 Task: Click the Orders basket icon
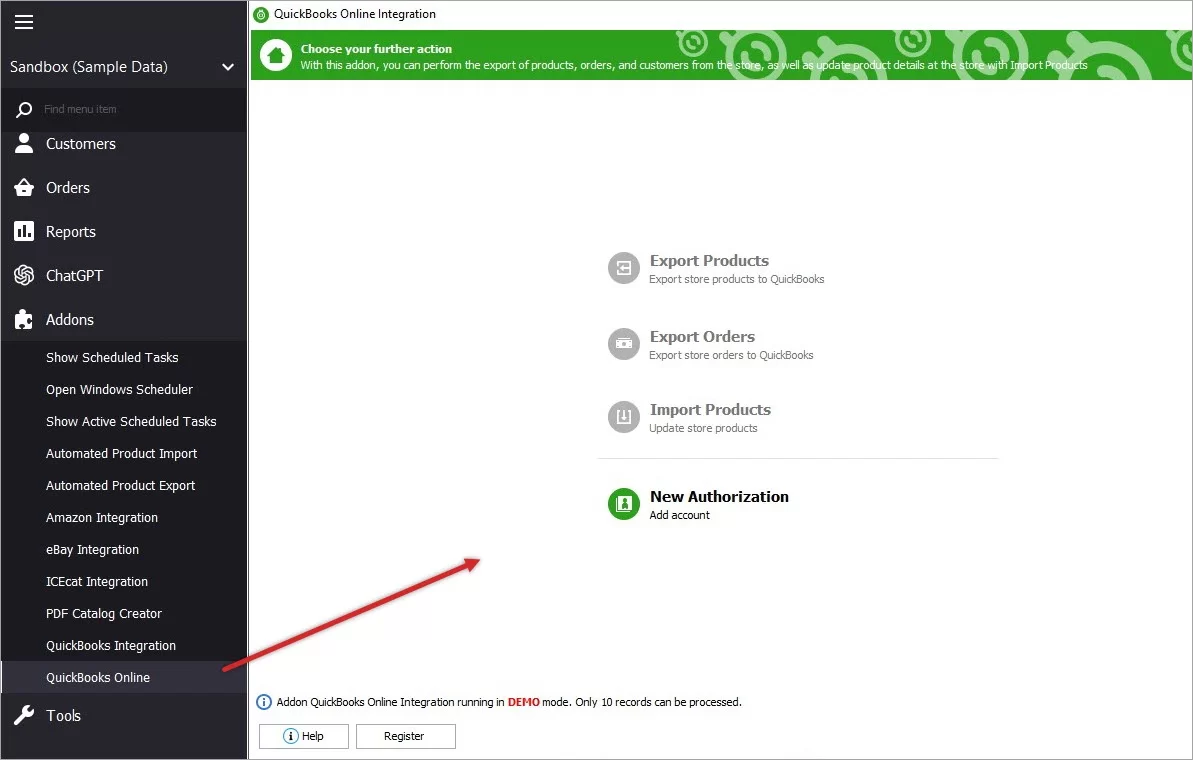click(24, 187)
